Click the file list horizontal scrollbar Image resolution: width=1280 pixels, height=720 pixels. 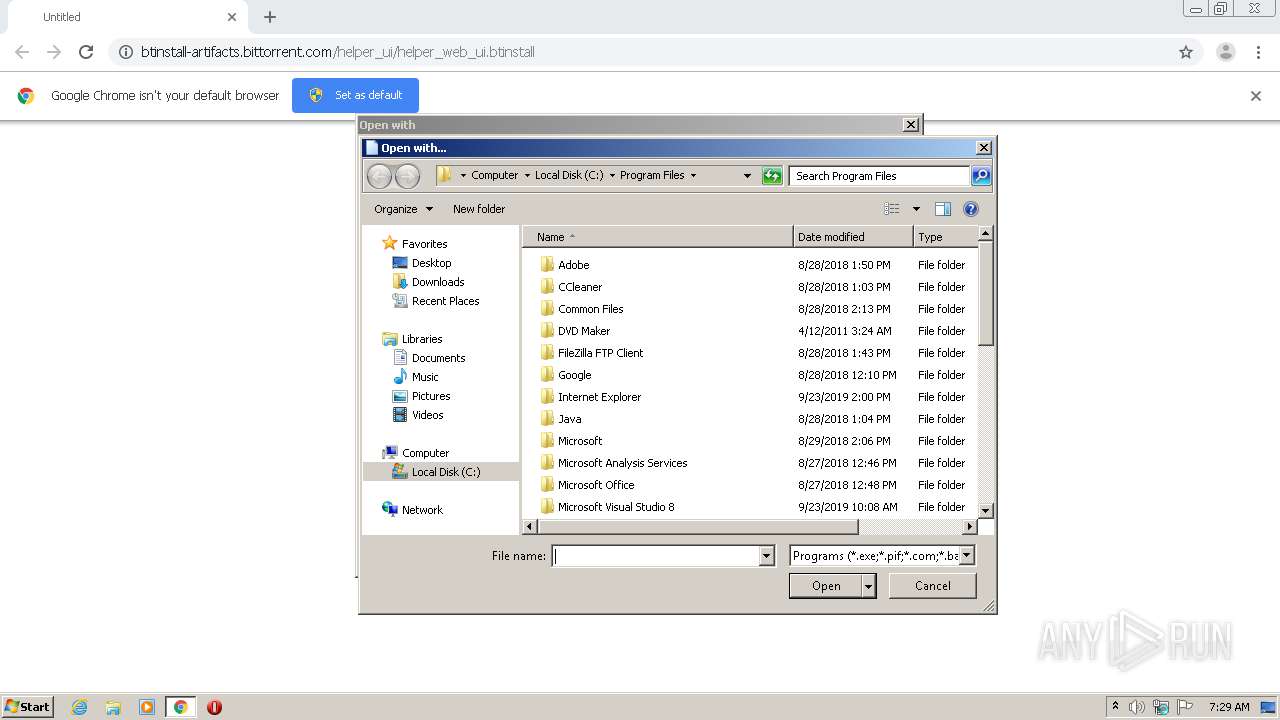coord(698,526)
